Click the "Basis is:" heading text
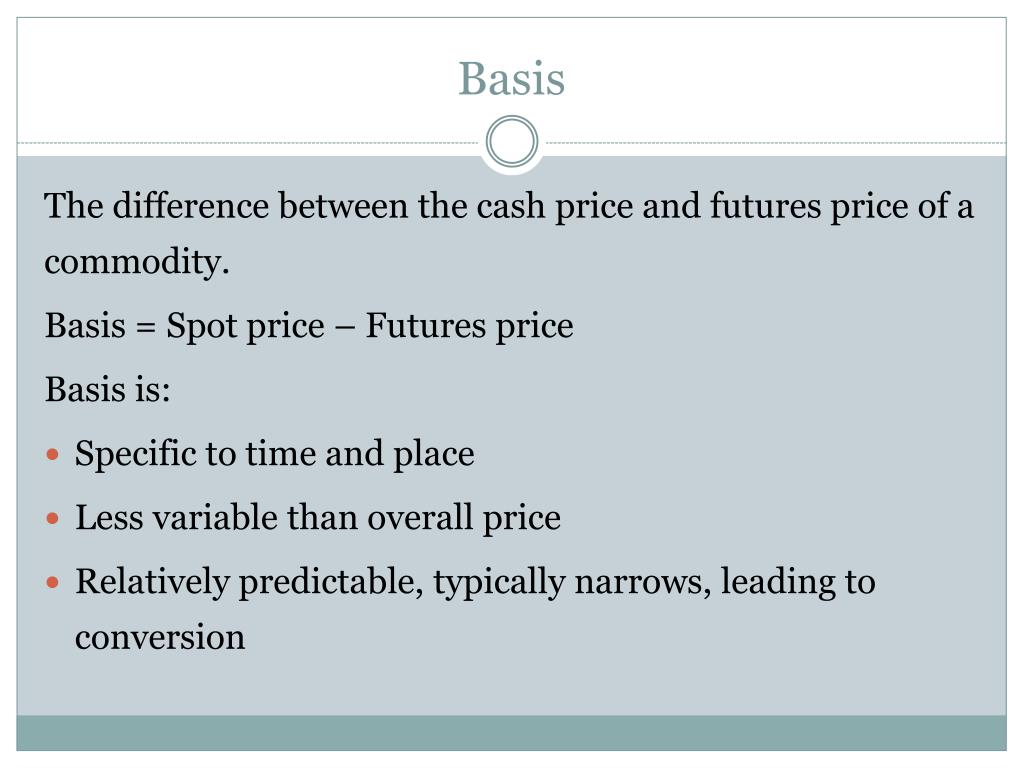Viewport: 1024px width, 768px height. (x=108, y=390)
